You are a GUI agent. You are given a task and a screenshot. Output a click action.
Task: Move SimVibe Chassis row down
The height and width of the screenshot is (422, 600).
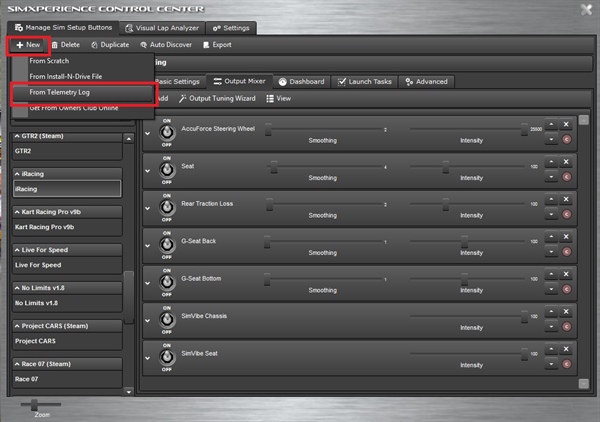pyautogui.click(x=551, y=327)
